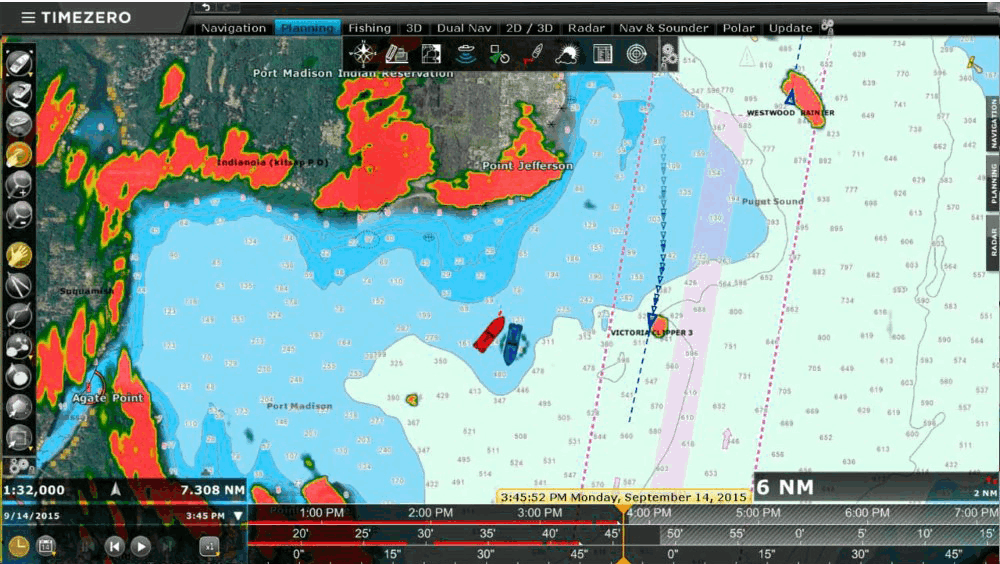1000x564 pixels.
Task: Click the undo arrow button
Action: (x=206, y=8)
